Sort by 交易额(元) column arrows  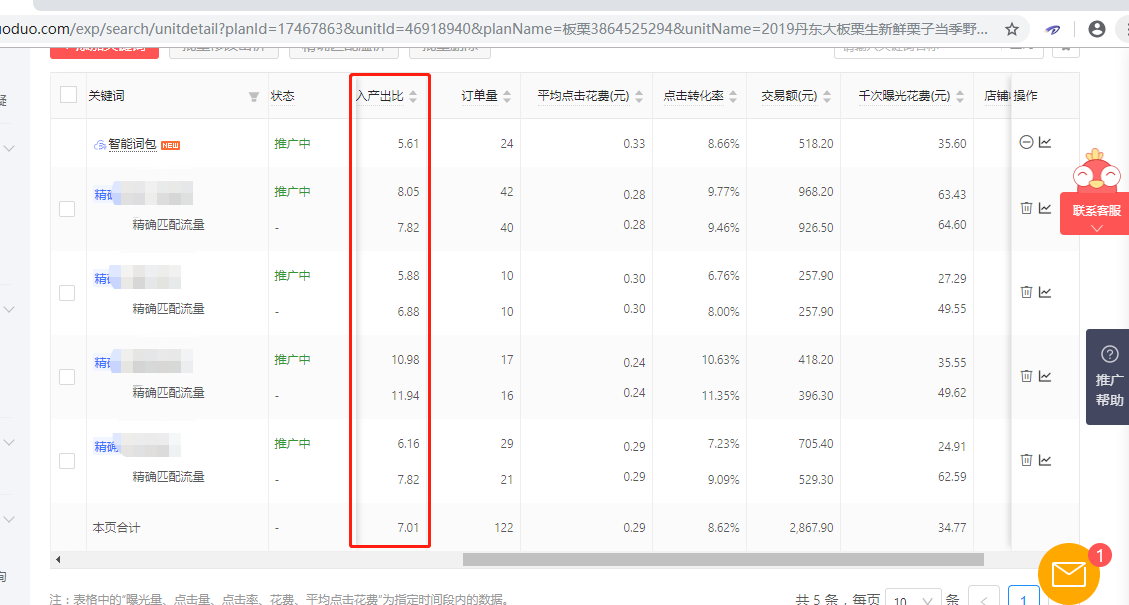click(x=827, y=97)
